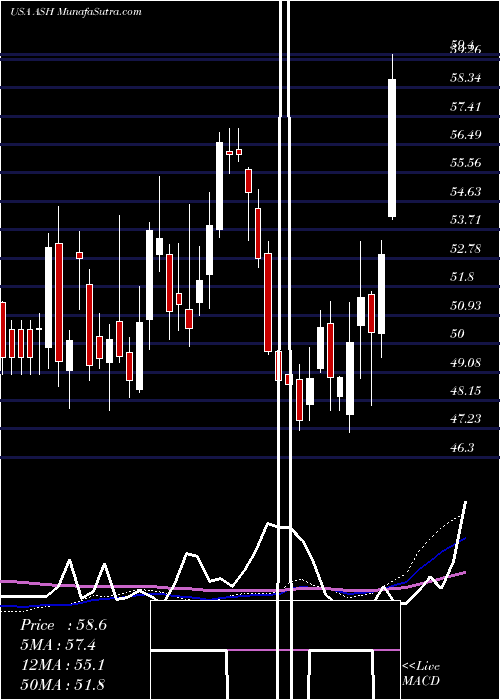Click the 57.41 price axis label
The width and height of the screenshot is (500, 700).
[466, 107]
